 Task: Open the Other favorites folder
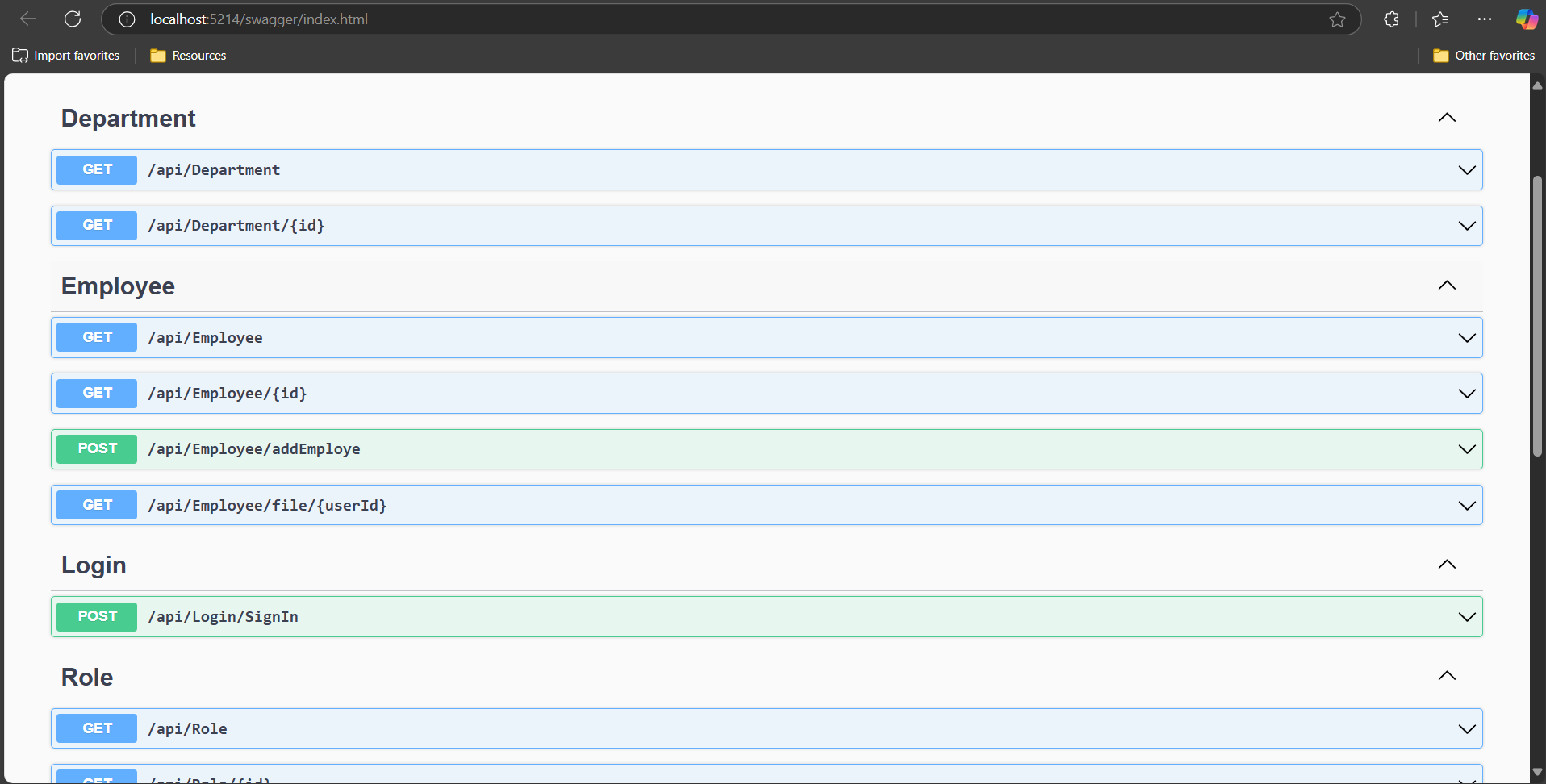(x=1484, y=56)
